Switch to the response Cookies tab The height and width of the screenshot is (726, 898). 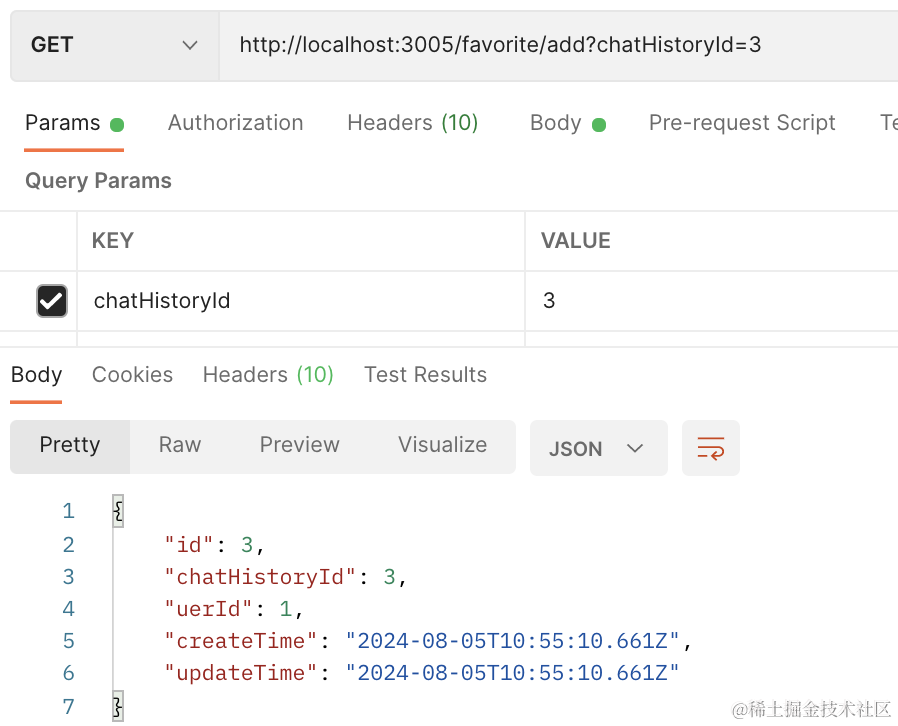click(132, 375)
